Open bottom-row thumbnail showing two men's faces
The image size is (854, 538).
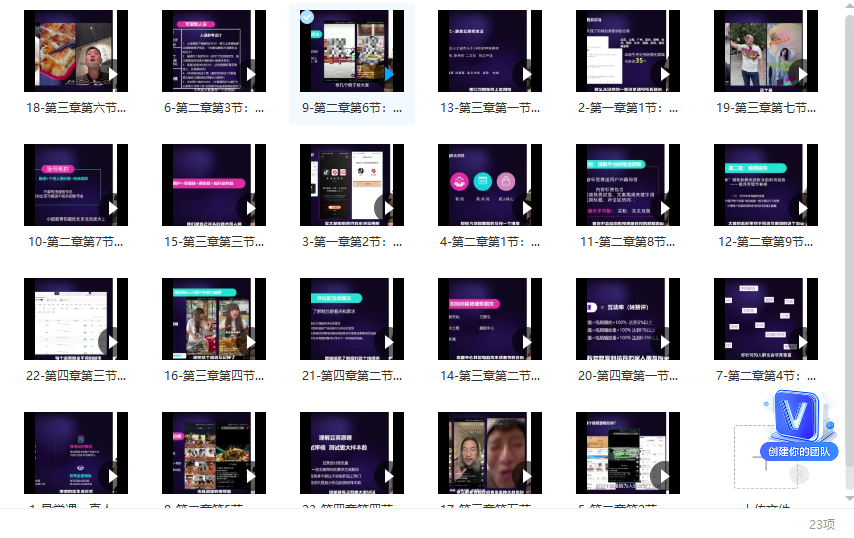click(x=490, y=453)
